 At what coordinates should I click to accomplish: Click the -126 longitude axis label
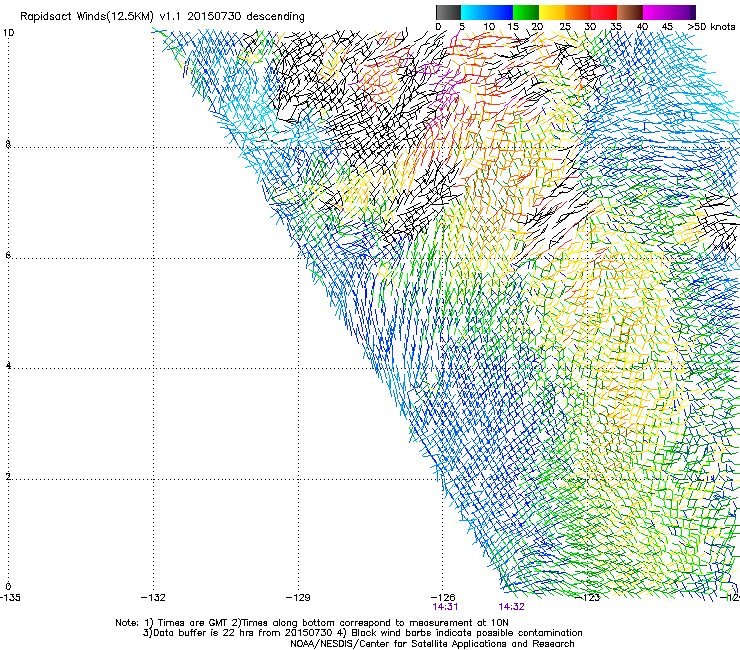pyautogui.click(x=443, y=598)
